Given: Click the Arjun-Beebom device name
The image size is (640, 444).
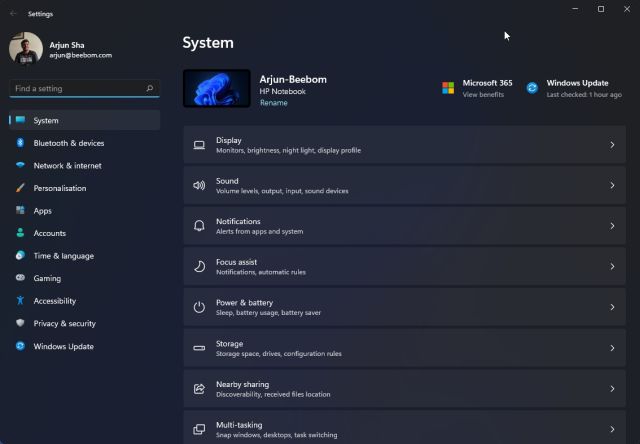Looking at the screenshot, I should click(x=293, y=80).
